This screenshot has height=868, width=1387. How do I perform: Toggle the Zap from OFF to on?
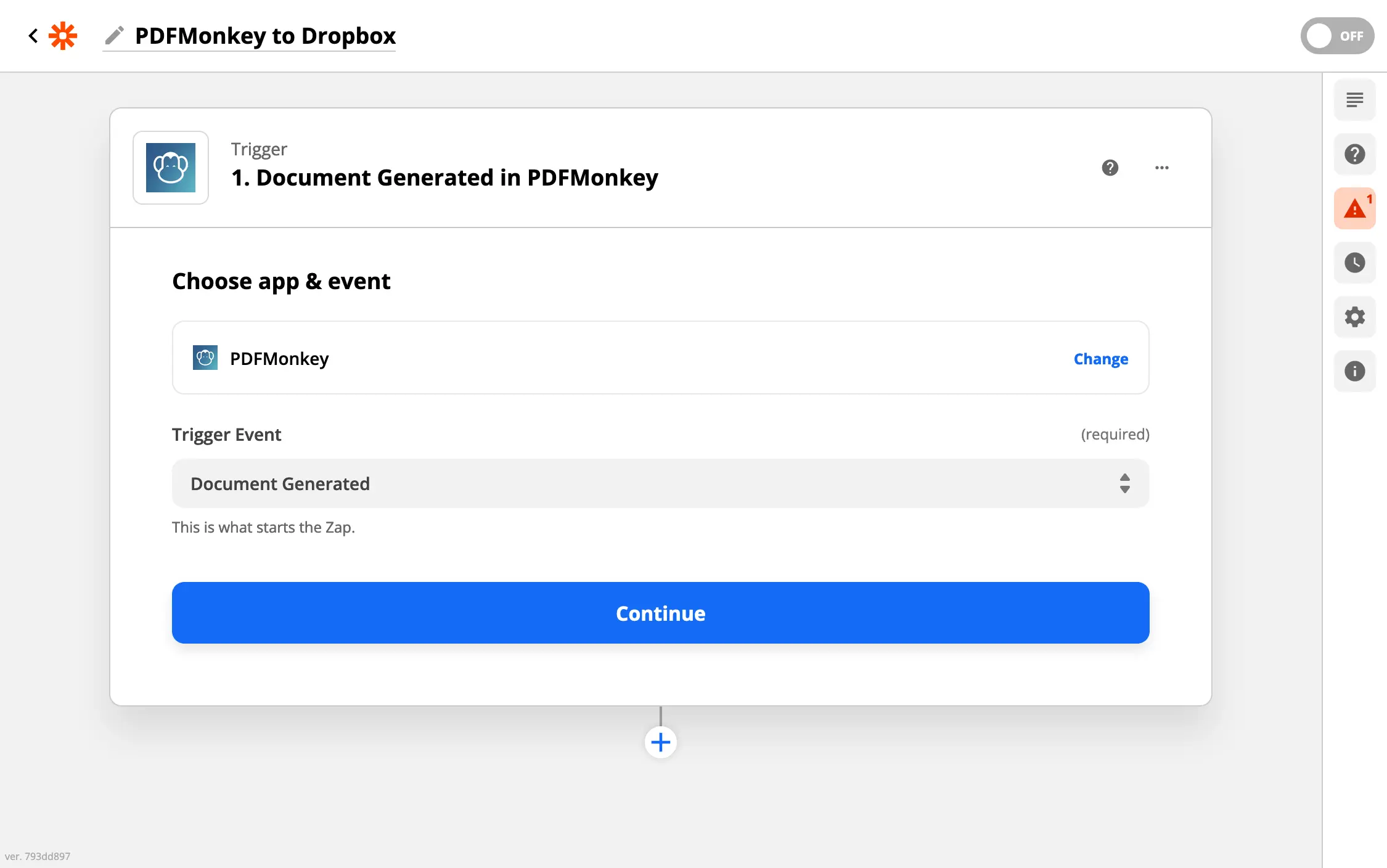1336,35
